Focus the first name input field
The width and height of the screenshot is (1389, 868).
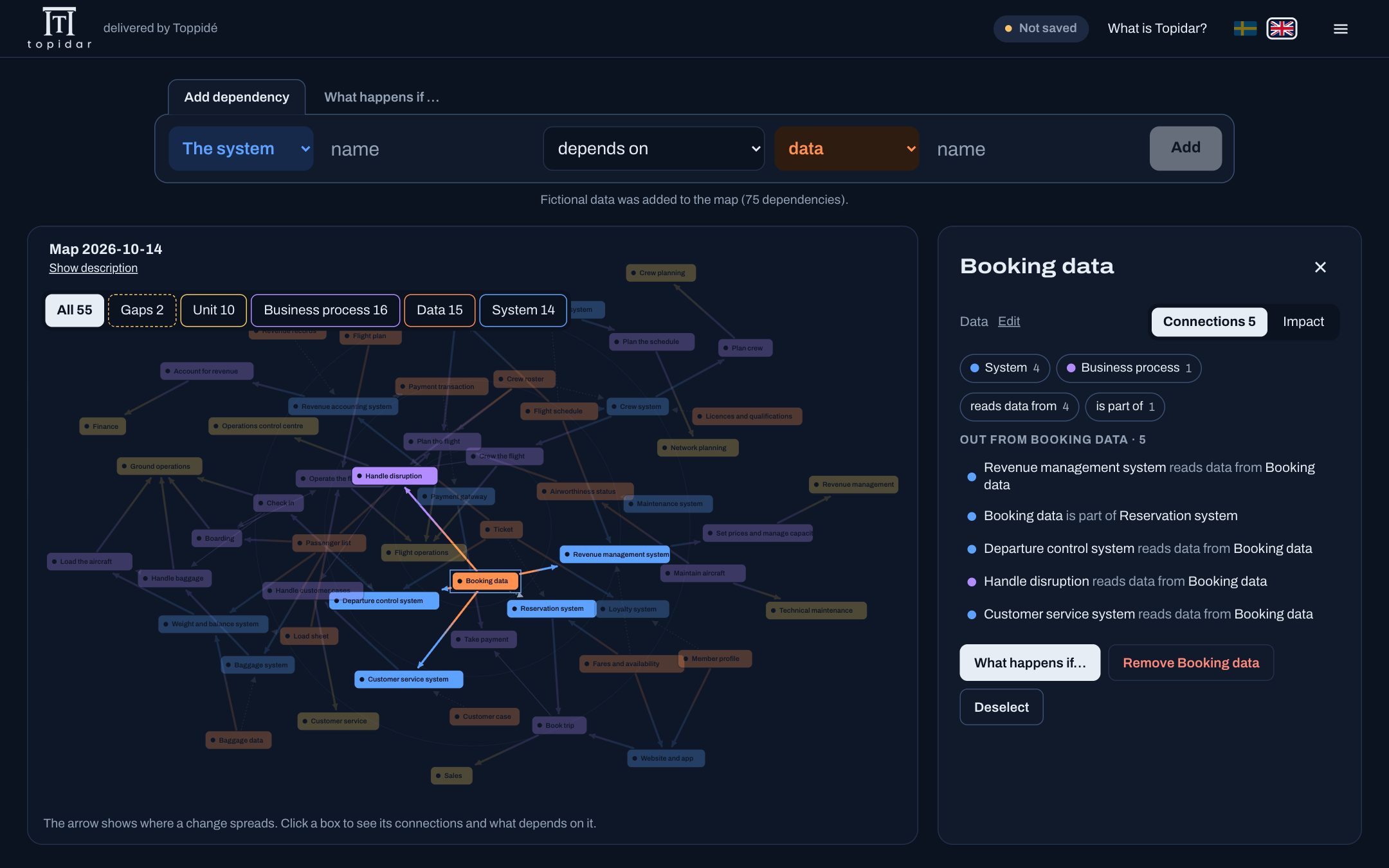(429, 149)
